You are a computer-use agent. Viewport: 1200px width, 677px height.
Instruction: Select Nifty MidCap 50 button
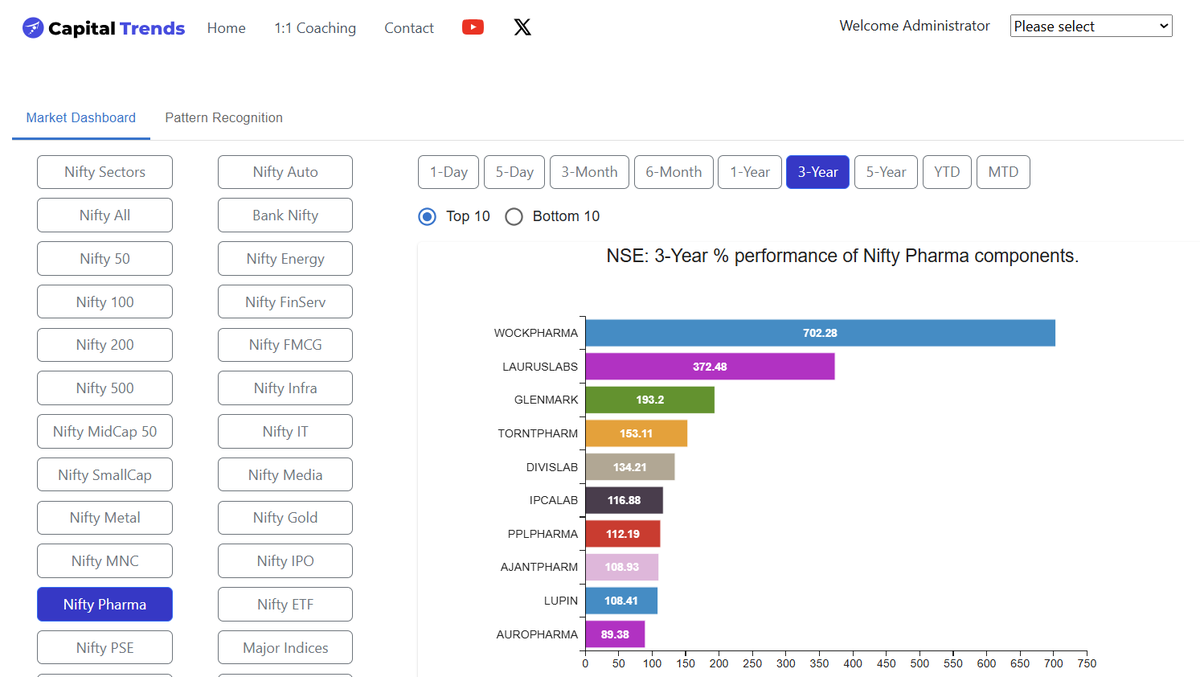point(105,431)
